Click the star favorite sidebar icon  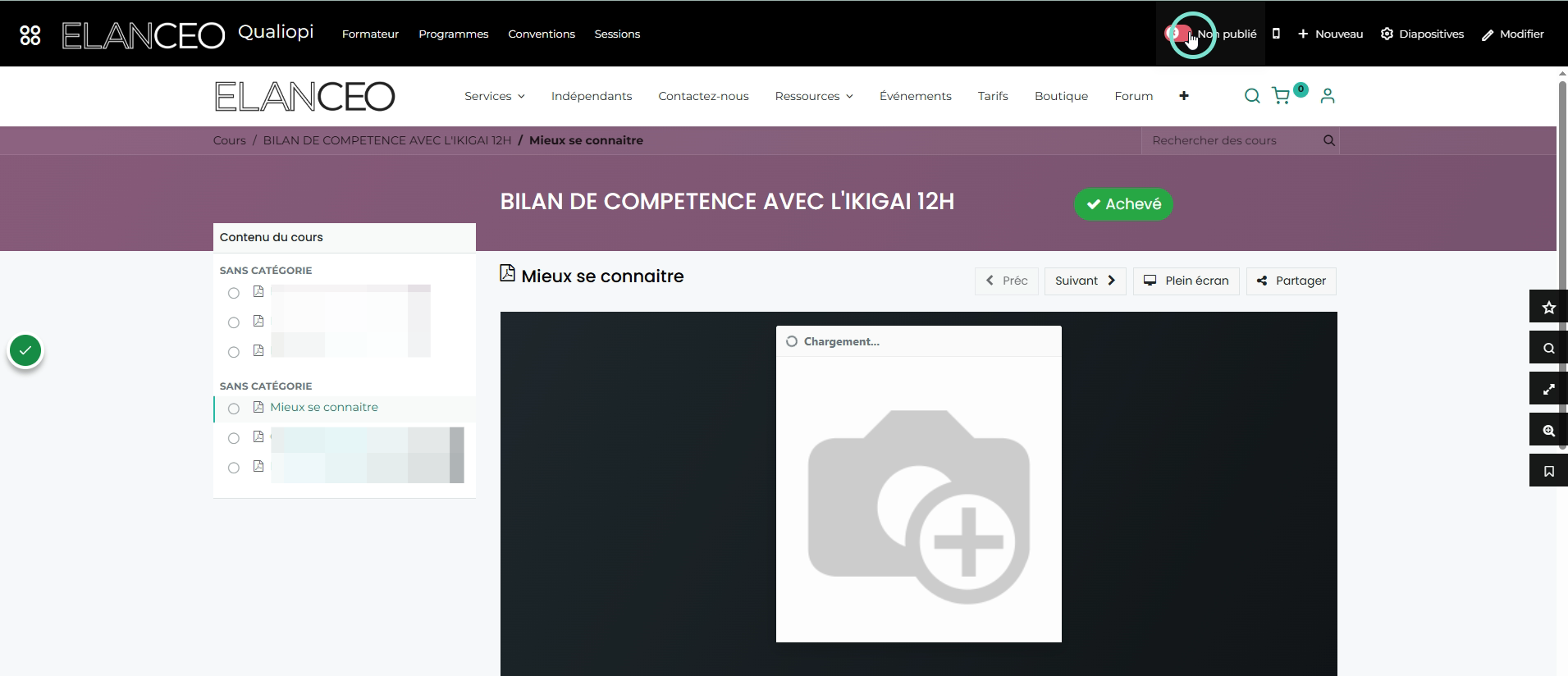[x=1548, y=308]
